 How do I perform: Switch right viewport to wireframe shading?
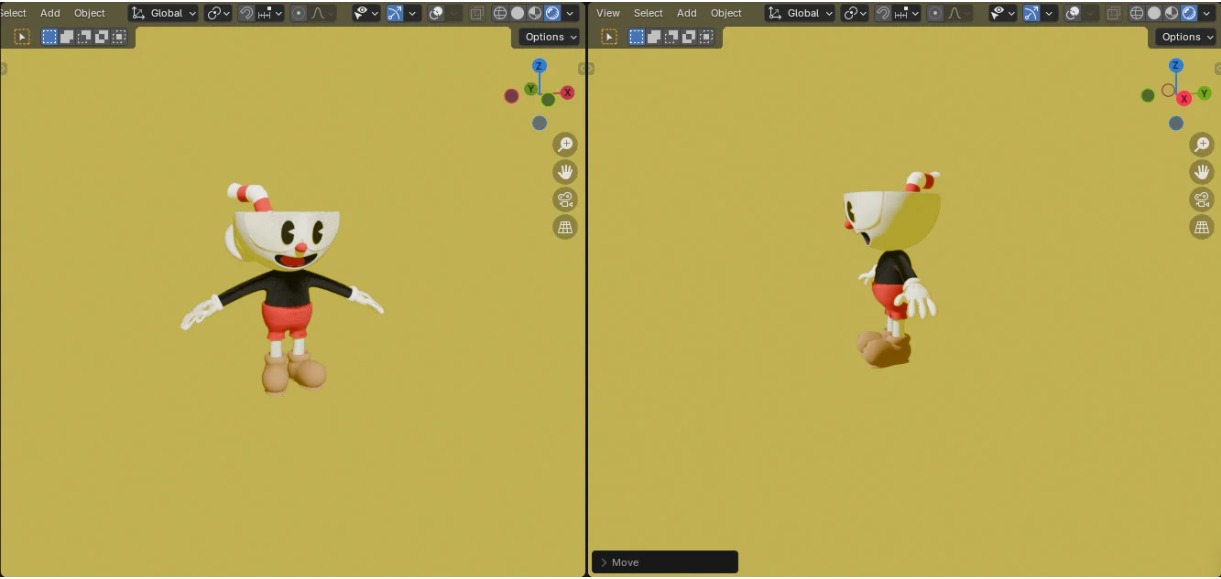tap(1137, 13)
